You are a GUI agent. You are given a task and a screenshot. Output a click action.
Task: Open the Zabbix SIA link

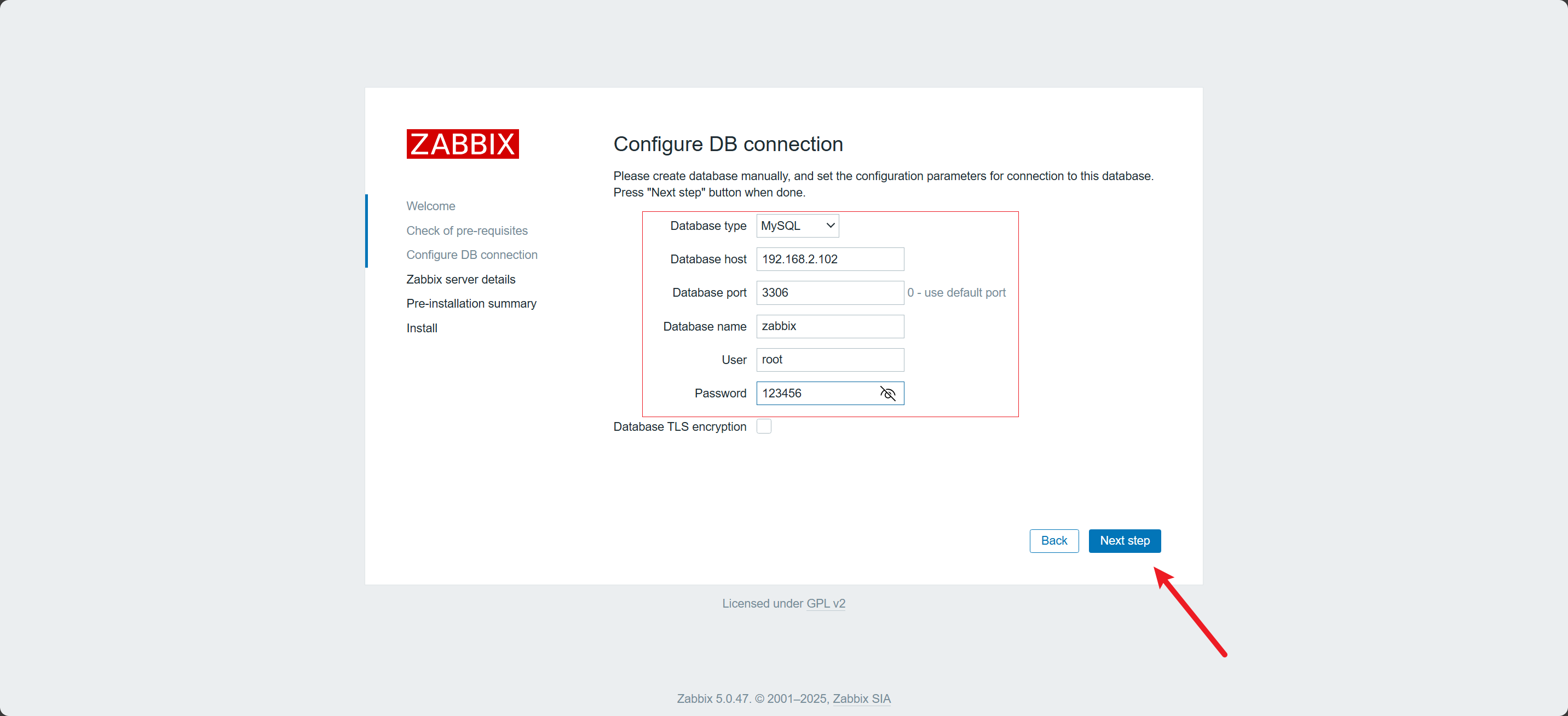click(861, 698)
